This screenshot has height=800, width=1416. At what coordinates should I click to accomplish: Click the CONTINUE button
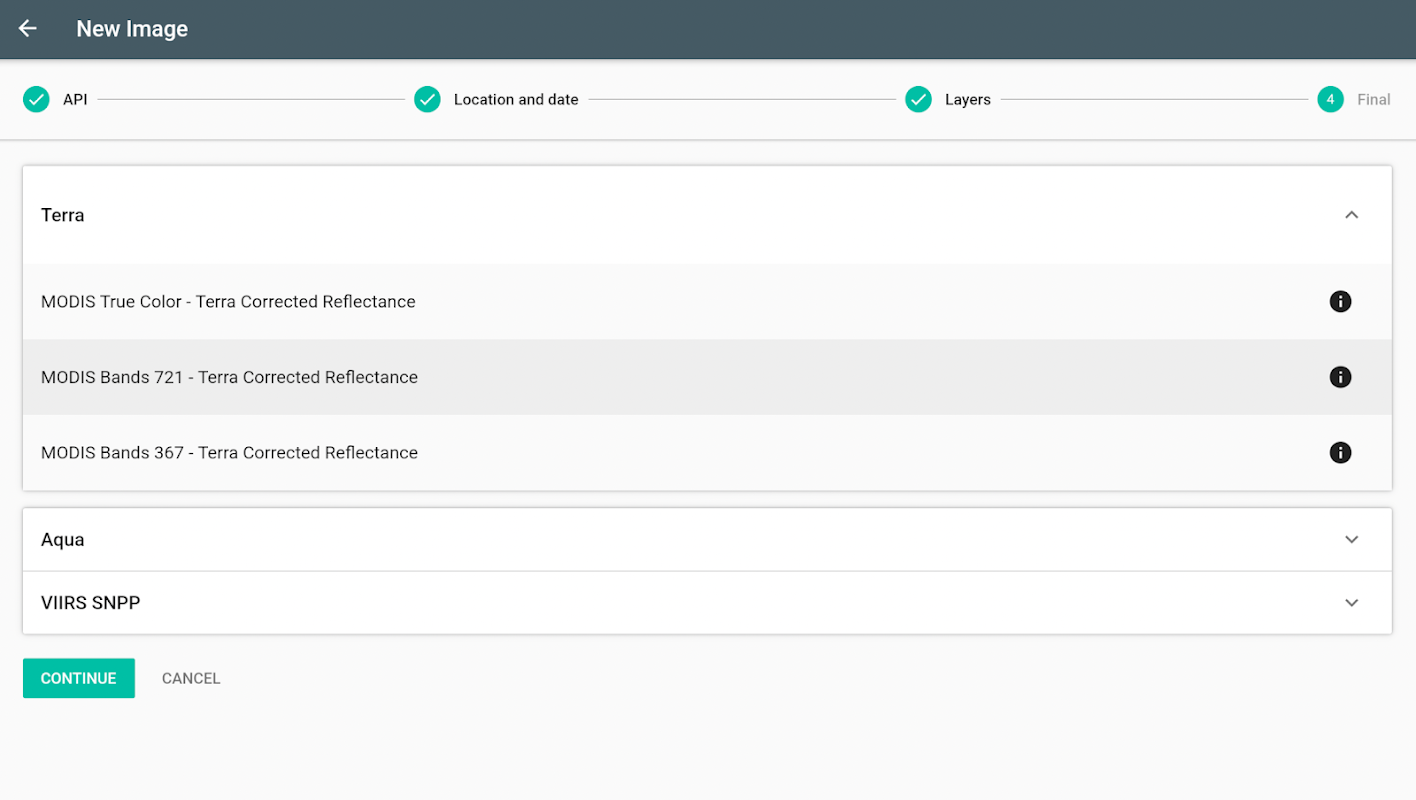coord(79,678)
